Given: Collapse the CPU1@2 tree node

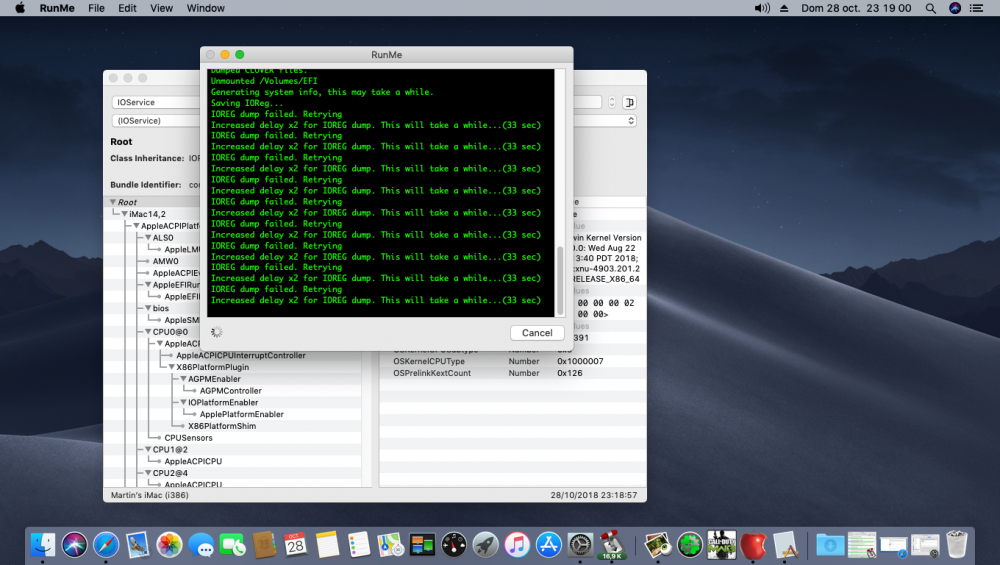Looking at the screenshot, I should point(148,450).
